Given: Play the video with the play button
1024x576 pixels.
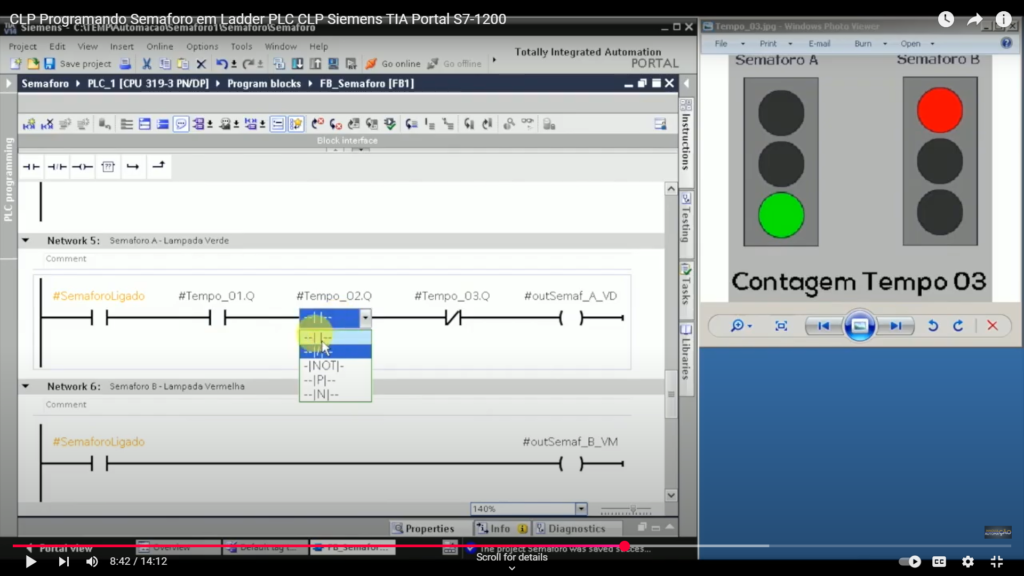Looking at the screenshot, I should (30, 561).
